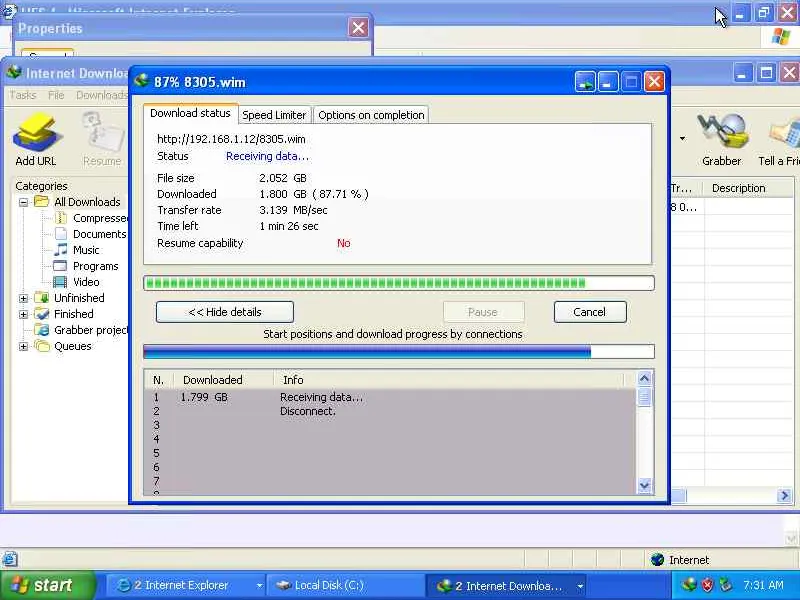Click the Queues folder icon
The width and height of the screenshot is (800, 600).
[x=41, y=346]
